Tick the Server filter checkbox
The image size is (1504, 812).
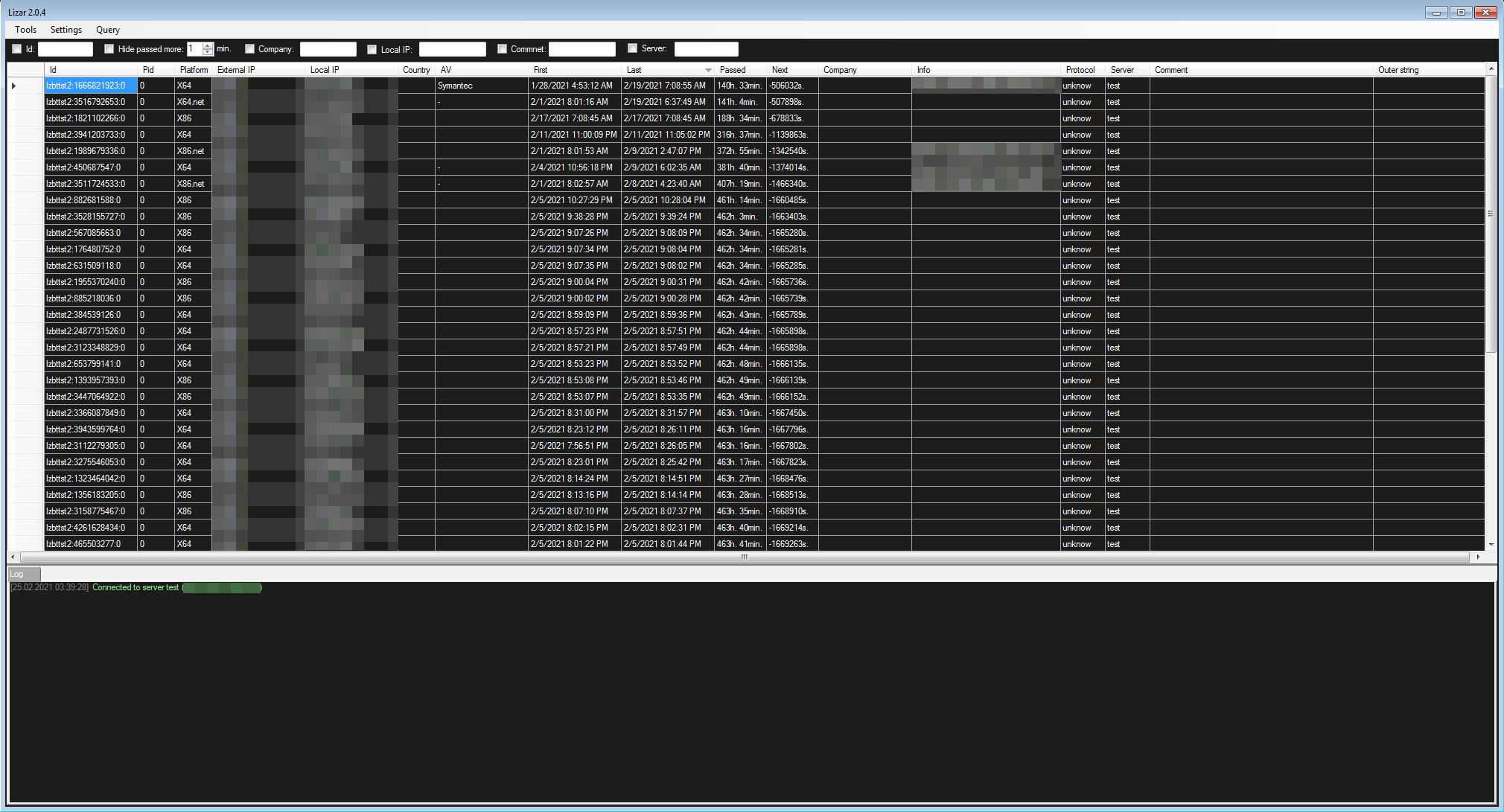(633, 48)
